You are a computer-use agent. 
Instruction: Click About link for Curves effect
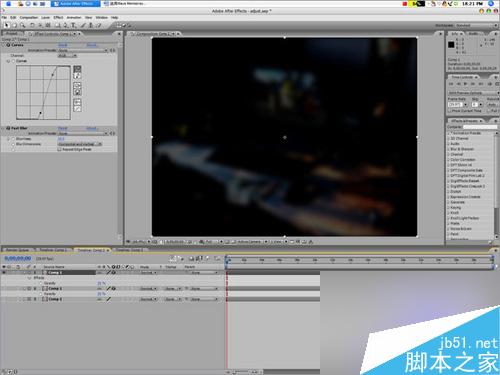point(91,45)
